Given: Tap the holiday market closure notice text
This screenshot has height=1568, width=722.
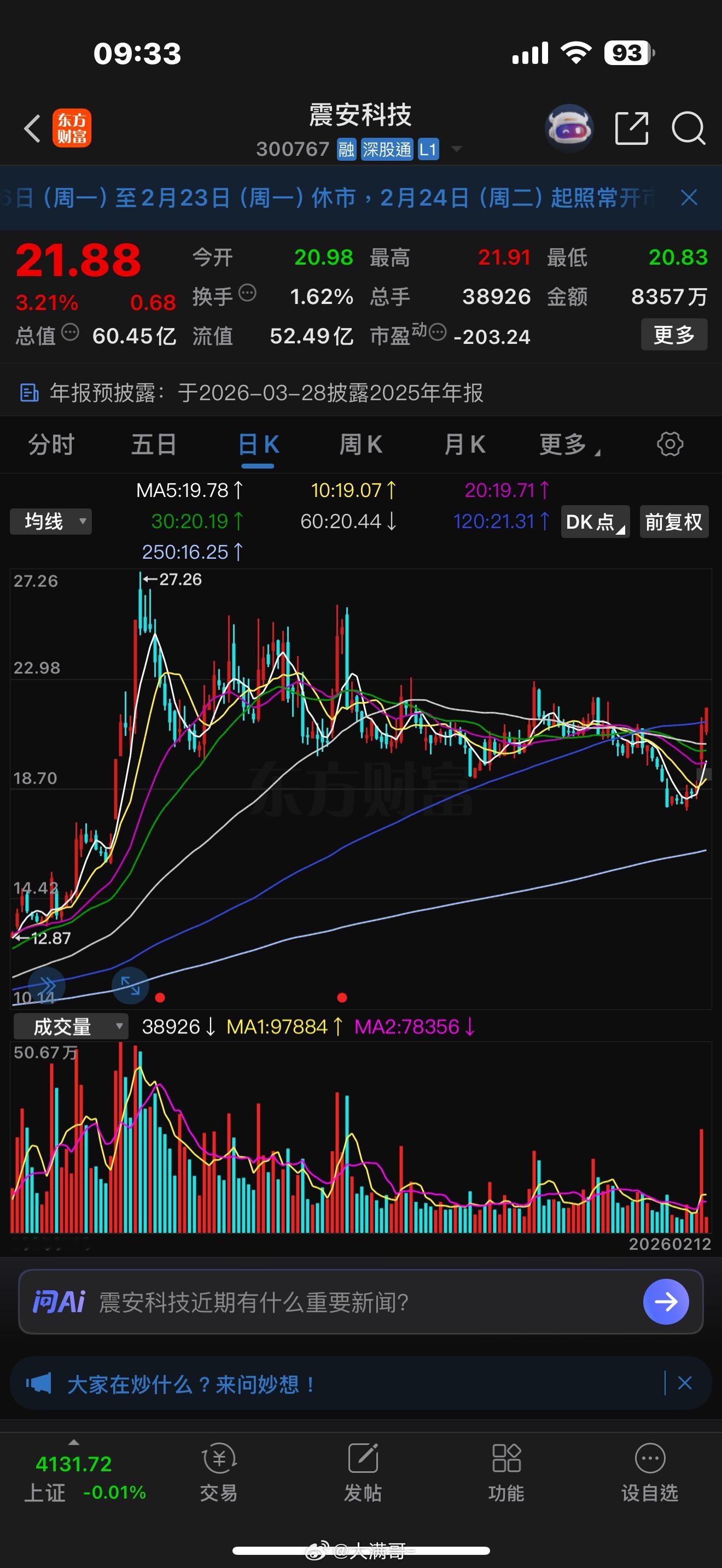Looking at the screenshot, I should [329, 197].
